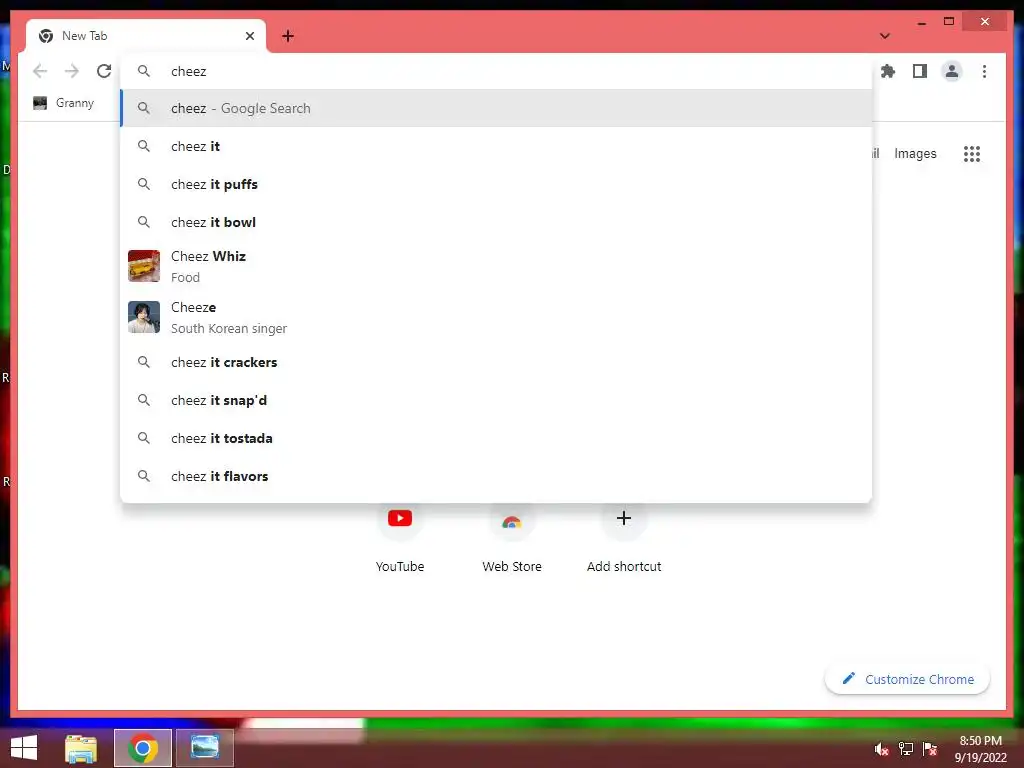This screenshot has width=1024, height=768.
Task: Pick the 'cheez it flavors' suggestion
Action: click(x=496, y=476)
